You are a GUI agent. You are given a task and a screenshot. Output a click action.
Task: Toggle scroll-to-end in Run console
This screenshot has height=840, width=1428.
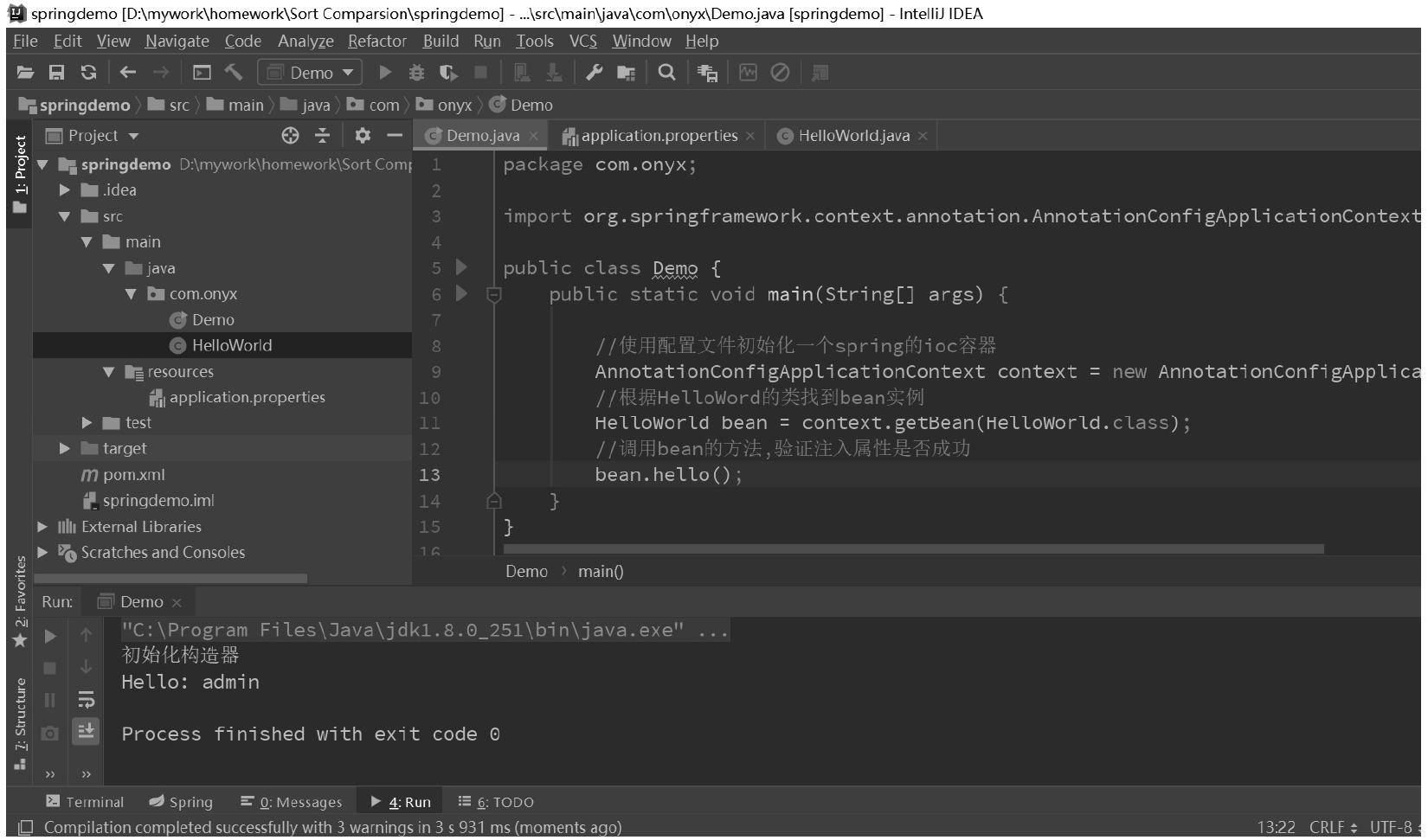(86, 732)
